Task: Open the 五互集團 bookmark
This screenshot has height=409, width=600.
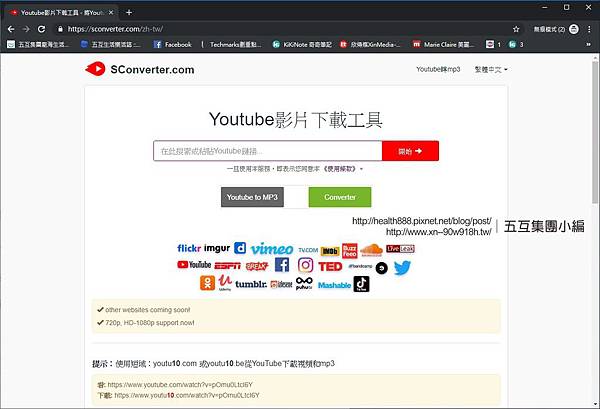Action: 38,44
